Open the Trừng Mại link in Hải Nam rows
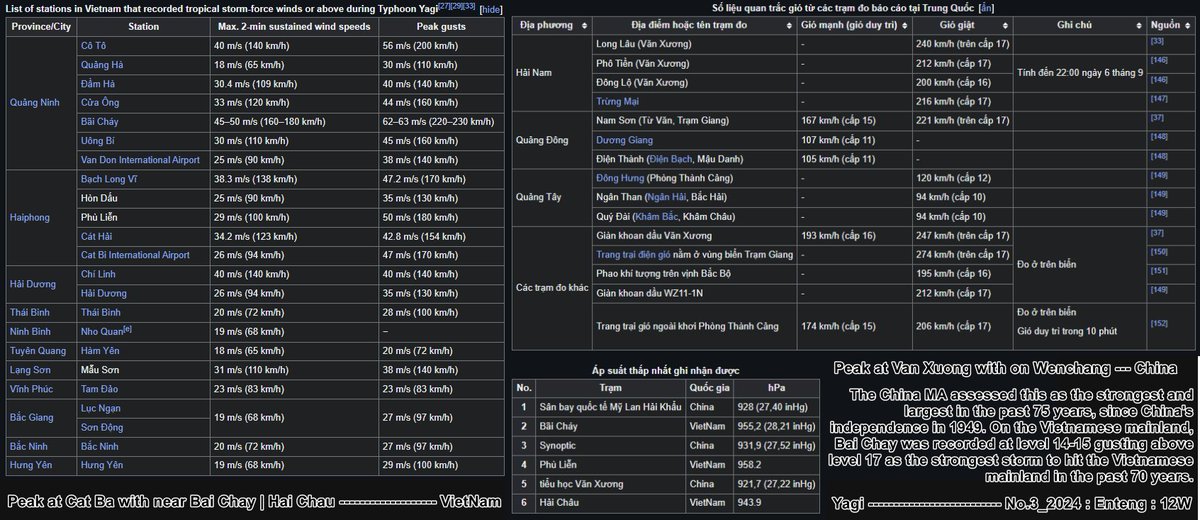 [x=617, y=101]
